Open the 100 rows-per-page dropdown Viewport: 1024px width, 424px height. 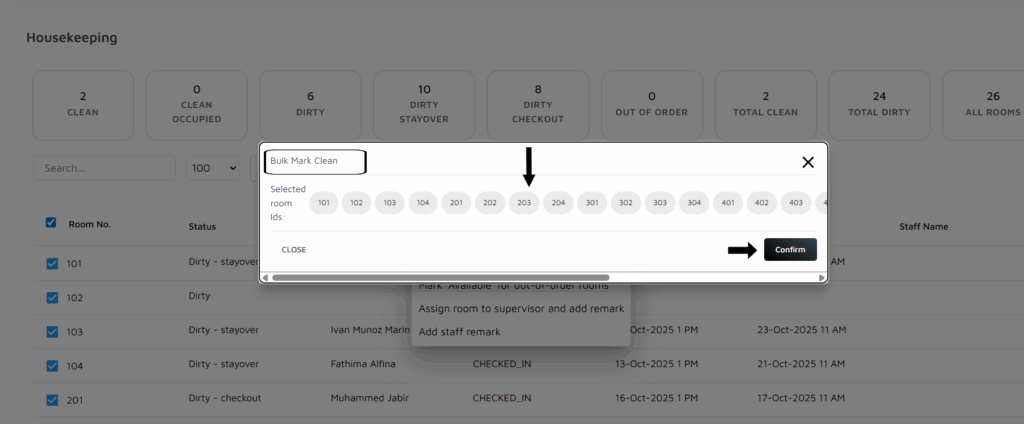click(213, 168)
